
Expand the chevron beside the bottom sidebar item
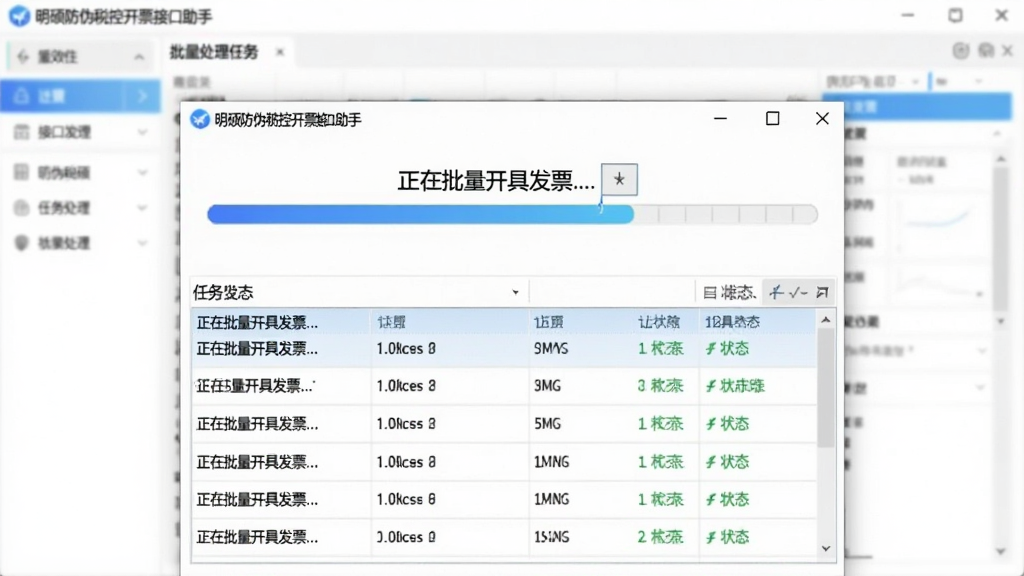click(142, 243)
